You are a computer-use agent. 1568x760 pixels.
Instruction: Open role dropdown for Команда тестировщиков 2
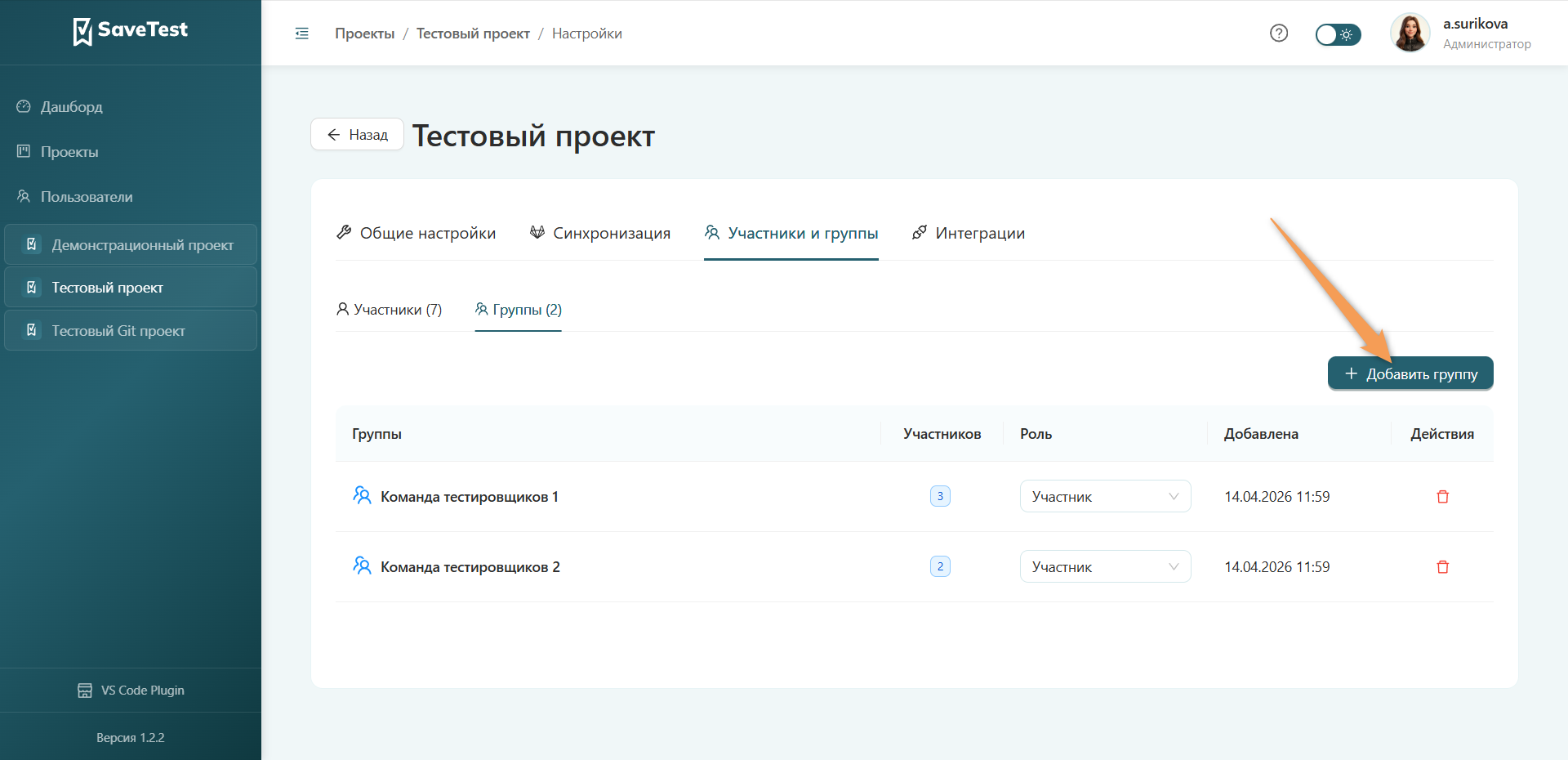[1106, 566]
